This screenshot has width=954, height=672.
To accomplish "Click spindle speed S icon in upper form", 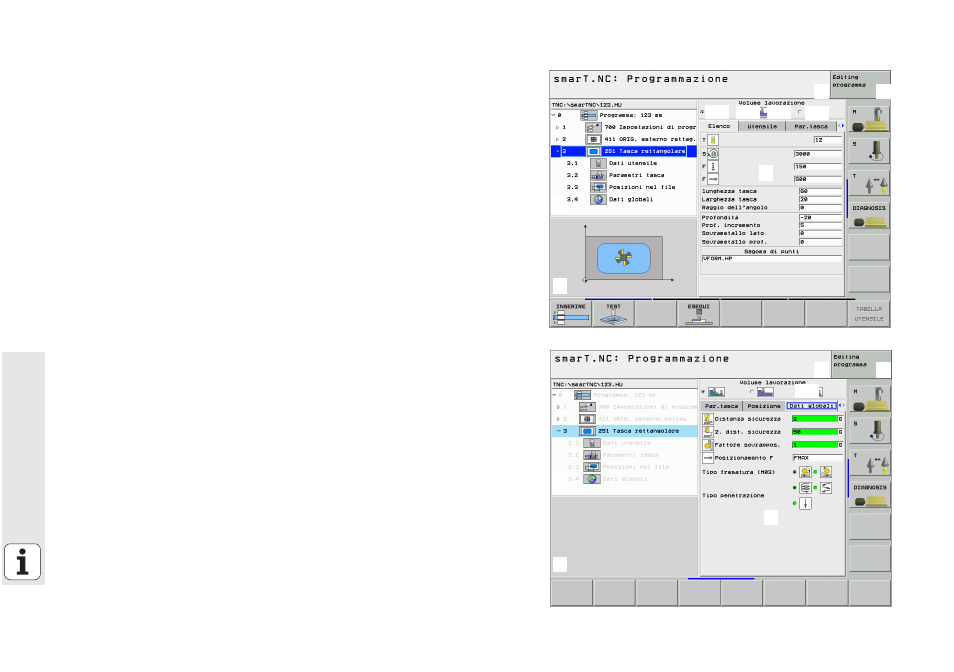I will [713, 154].
